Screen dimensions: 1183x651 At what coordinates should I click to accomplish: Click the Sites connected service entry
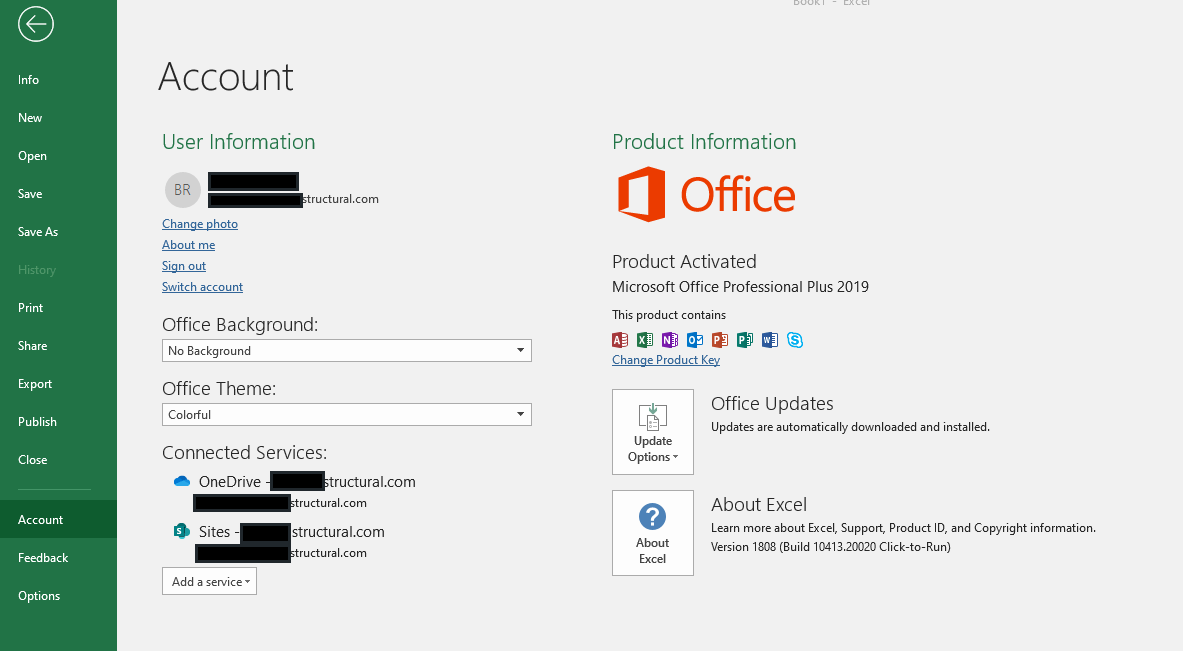(279, 542)
